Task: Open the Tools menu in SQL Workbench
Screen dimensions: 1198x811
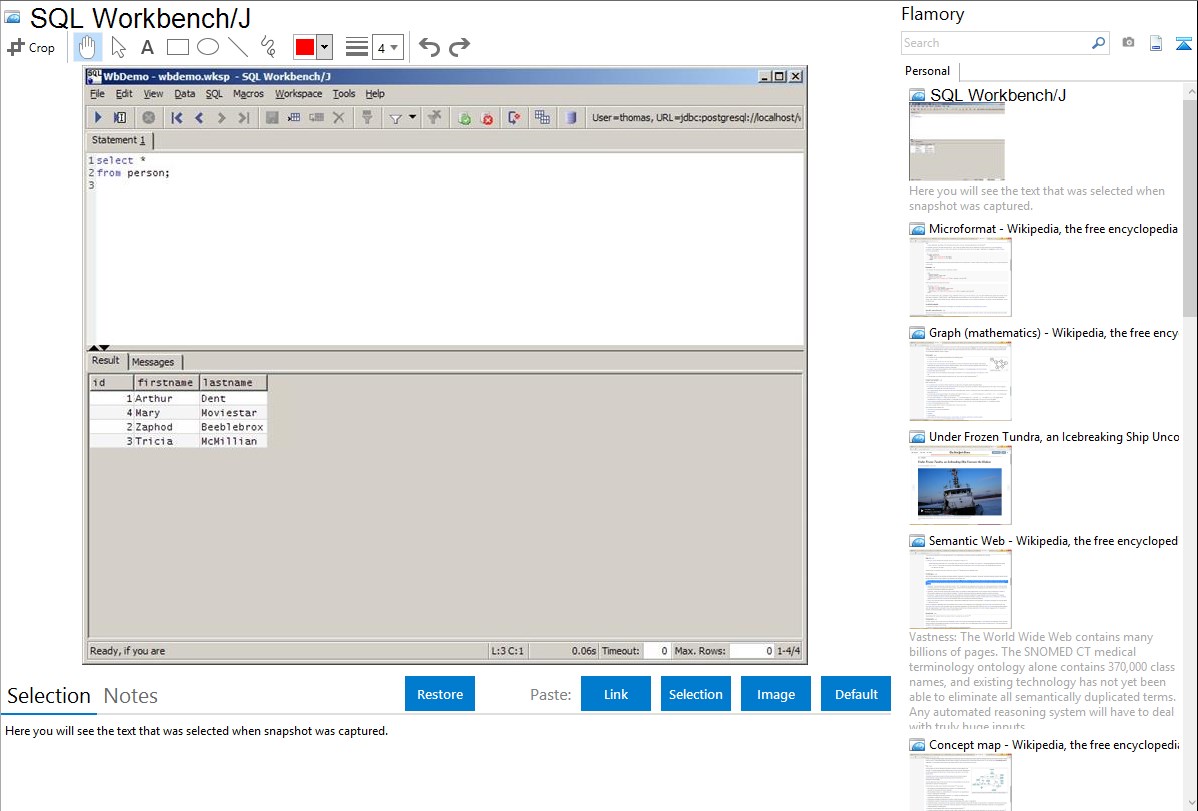Action: coord(344,94)
